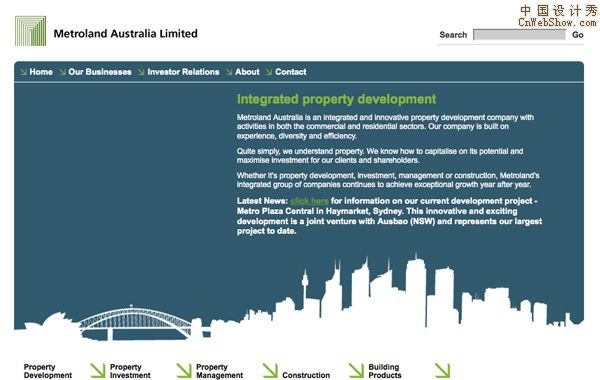Click the green arrow after Building Products
The image size is (600, 380).
coord(442,370)
